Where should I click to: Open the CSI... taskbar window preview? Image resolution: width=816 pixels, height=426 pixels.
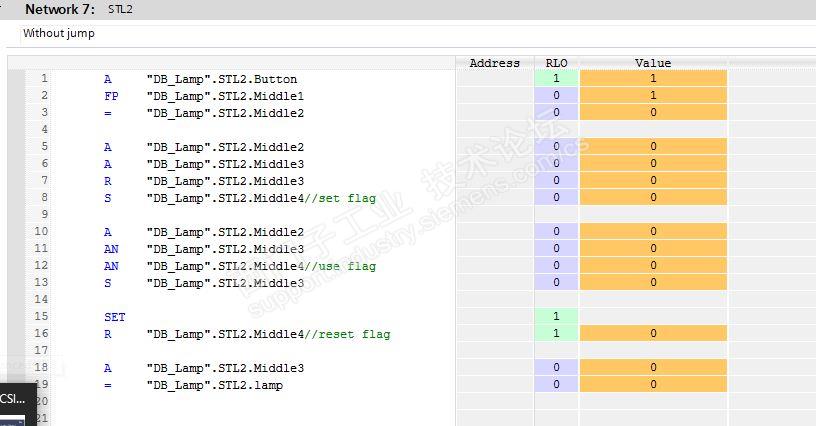coord(17,405)
